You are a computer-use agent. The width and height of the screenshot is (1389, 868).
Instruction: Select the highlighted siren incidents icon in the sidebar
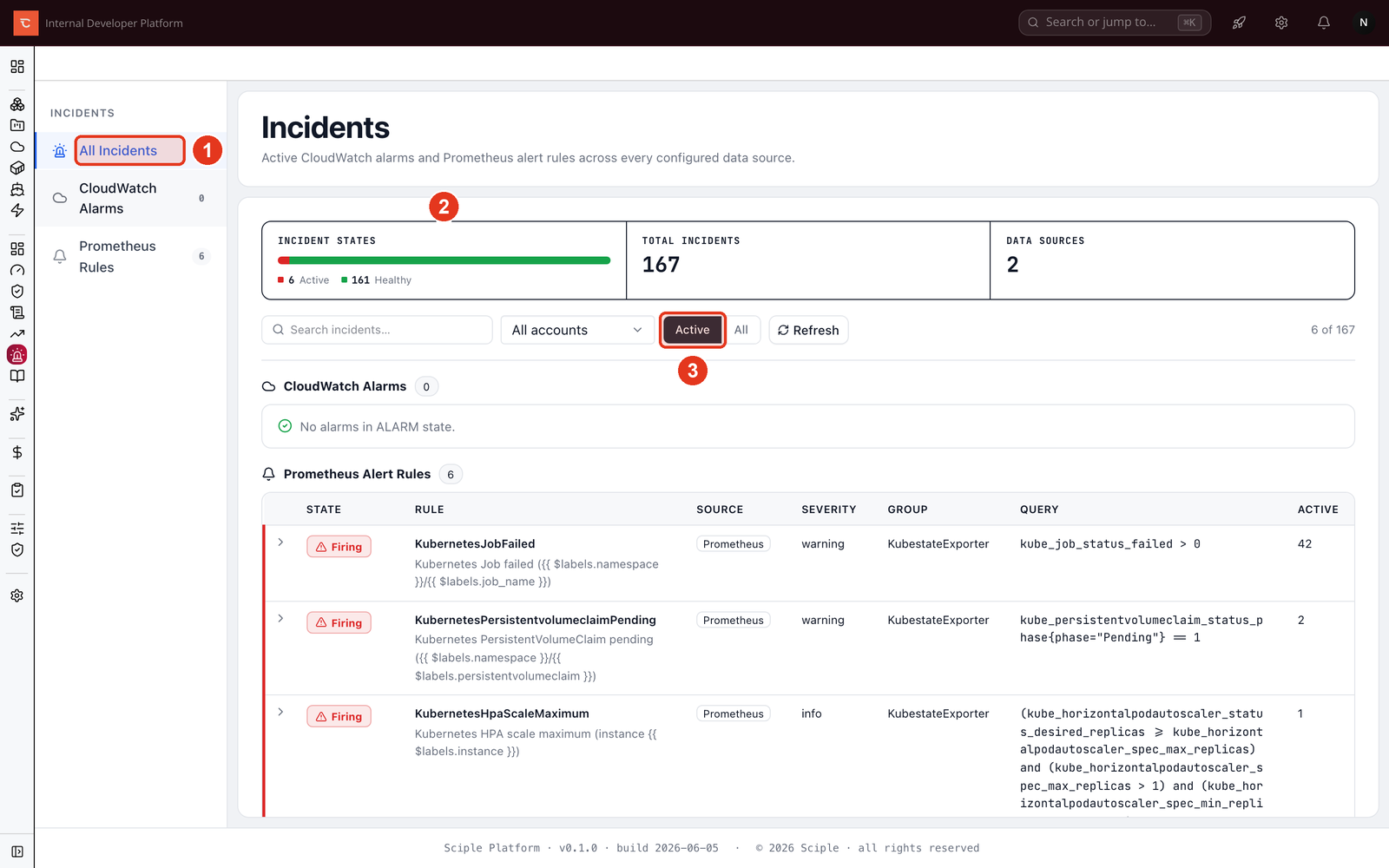[x=17, y=355]
